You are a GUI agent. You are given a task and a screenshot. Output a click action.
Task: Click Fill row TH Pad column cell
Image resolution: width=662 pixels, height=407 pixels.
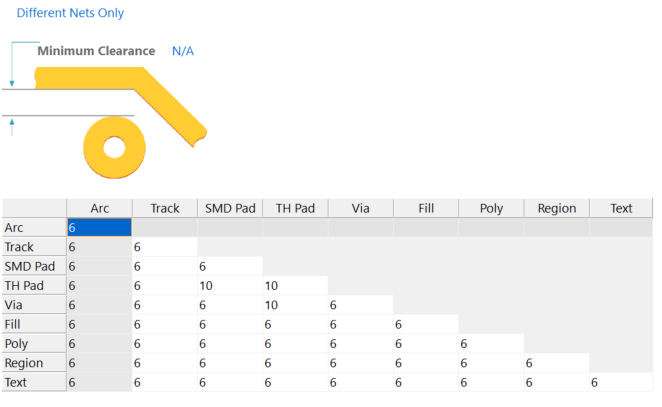(x=296, y=324)
